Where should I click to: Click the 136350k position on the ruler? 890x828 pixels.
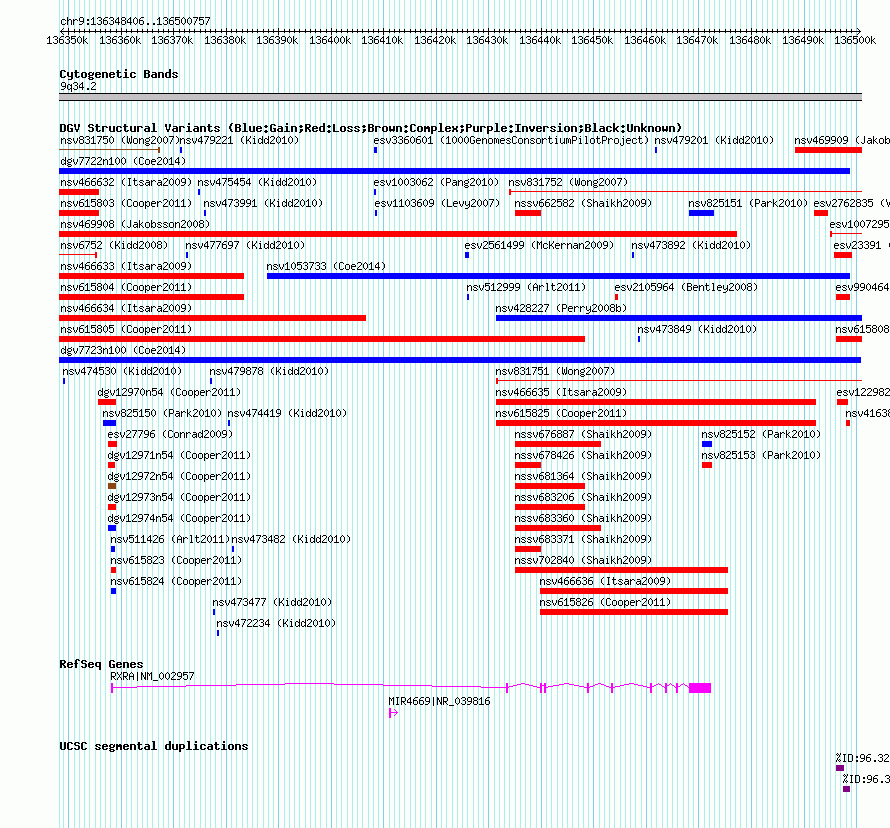click(x=68, y=40)
